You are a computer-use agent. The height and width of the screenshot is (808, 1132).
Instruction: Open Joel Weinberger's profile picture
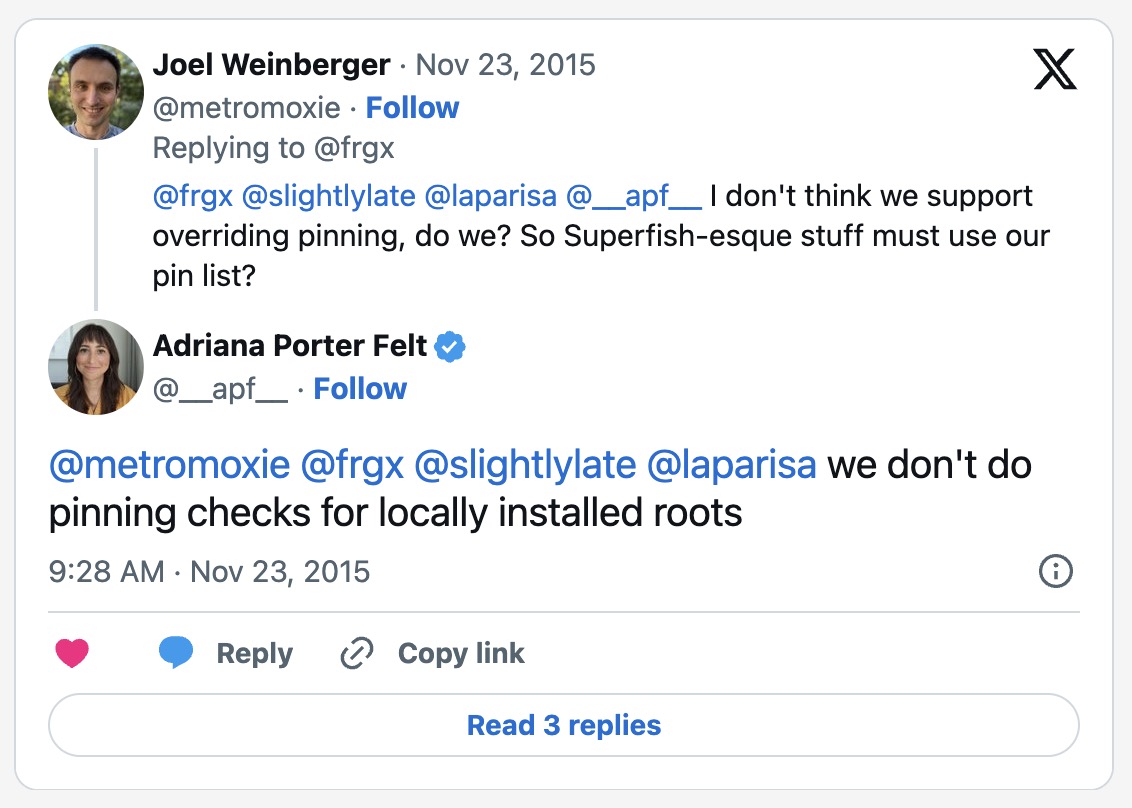(x=96, y=91)
